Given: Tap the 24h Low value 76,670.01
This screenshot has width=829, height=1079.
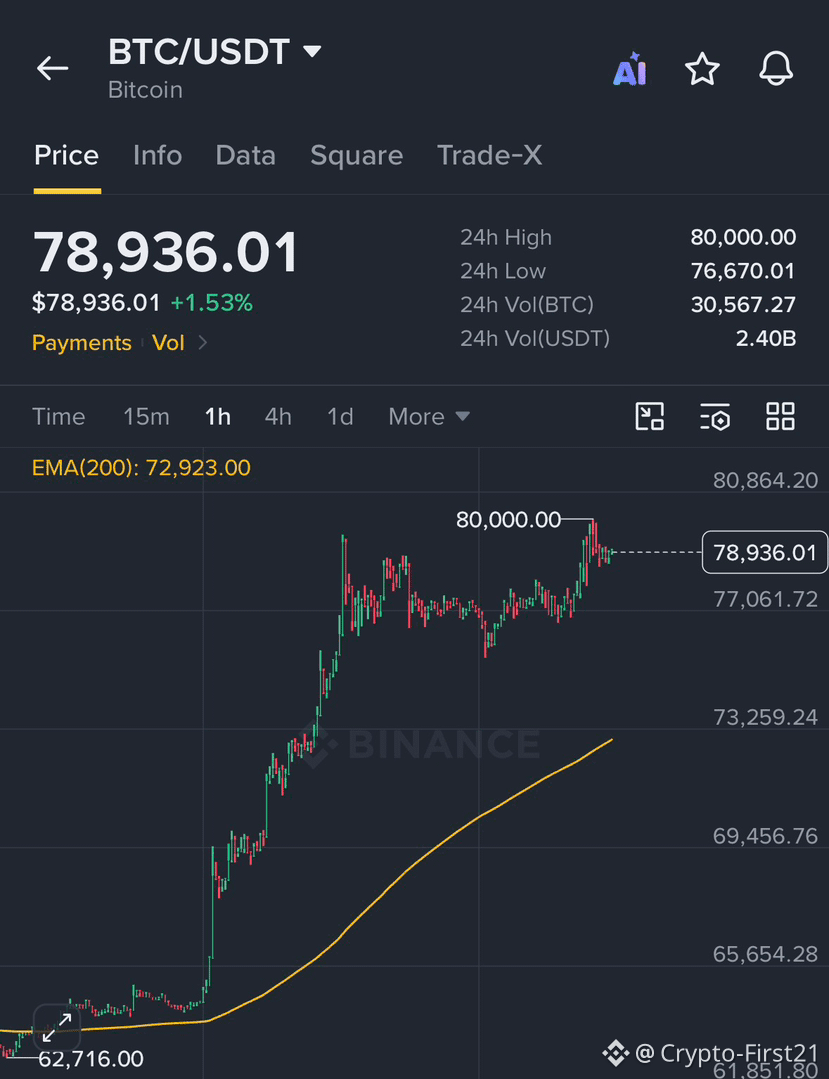Looking at the screenshot, I should (x=743, y=271).
